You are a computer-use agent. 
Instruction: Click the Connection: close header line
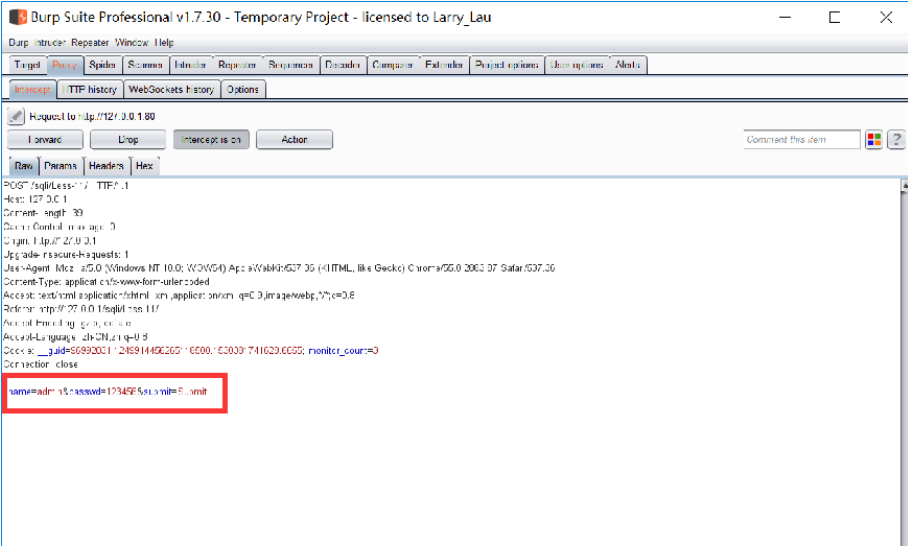pos(41,365)
